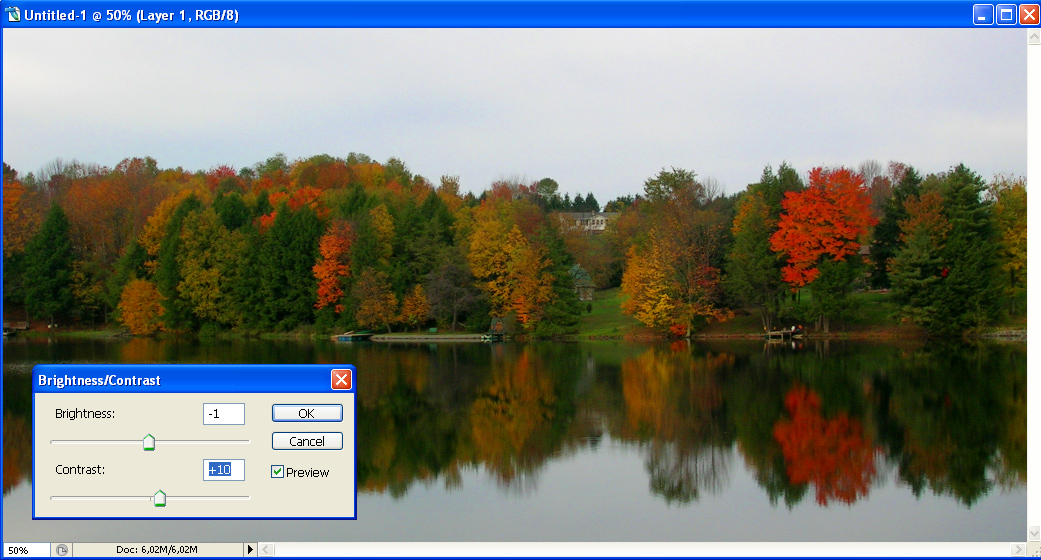Open the status bar info options arrow

[251, 550]
